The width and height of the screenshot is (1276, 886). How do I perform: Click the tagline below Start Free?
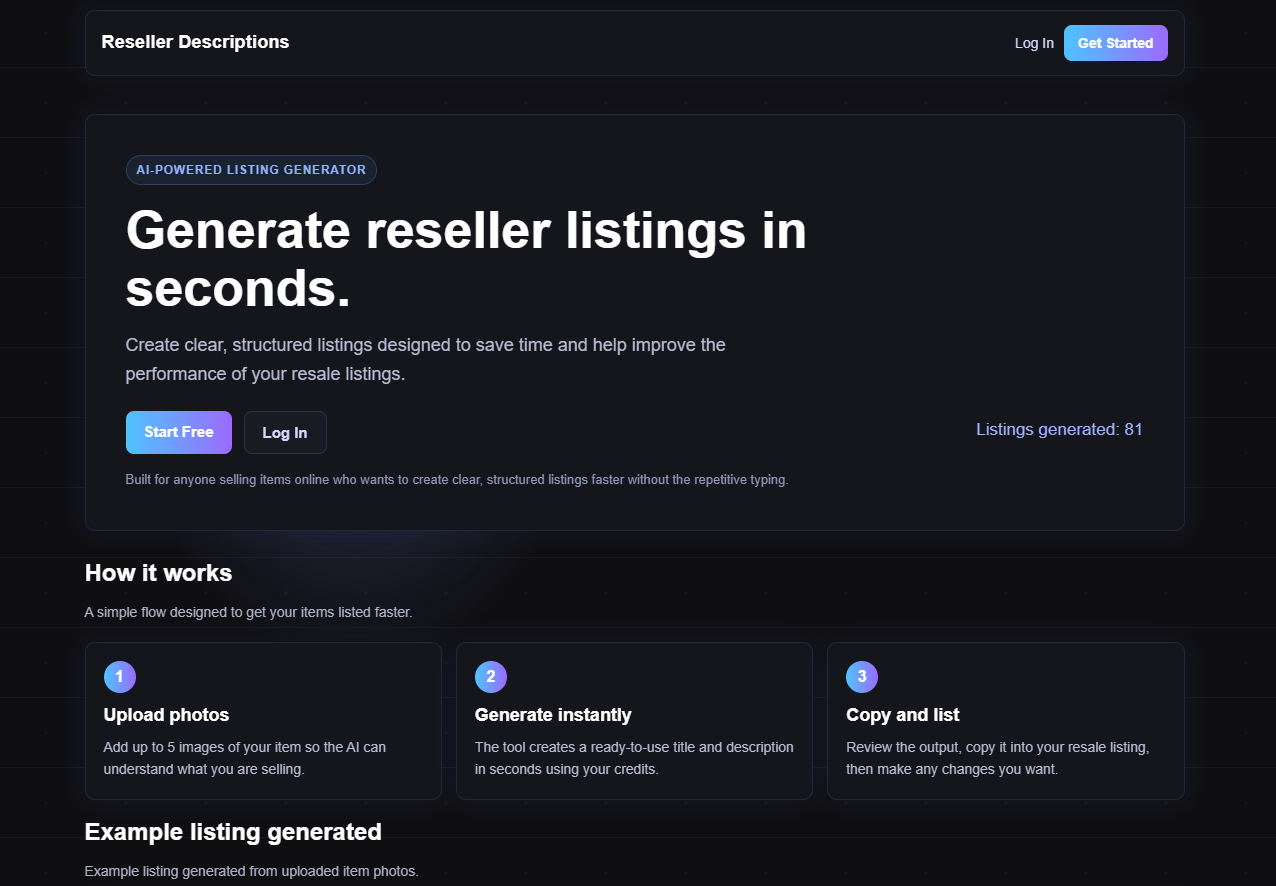pyautogui.click(x=456, y=479)
